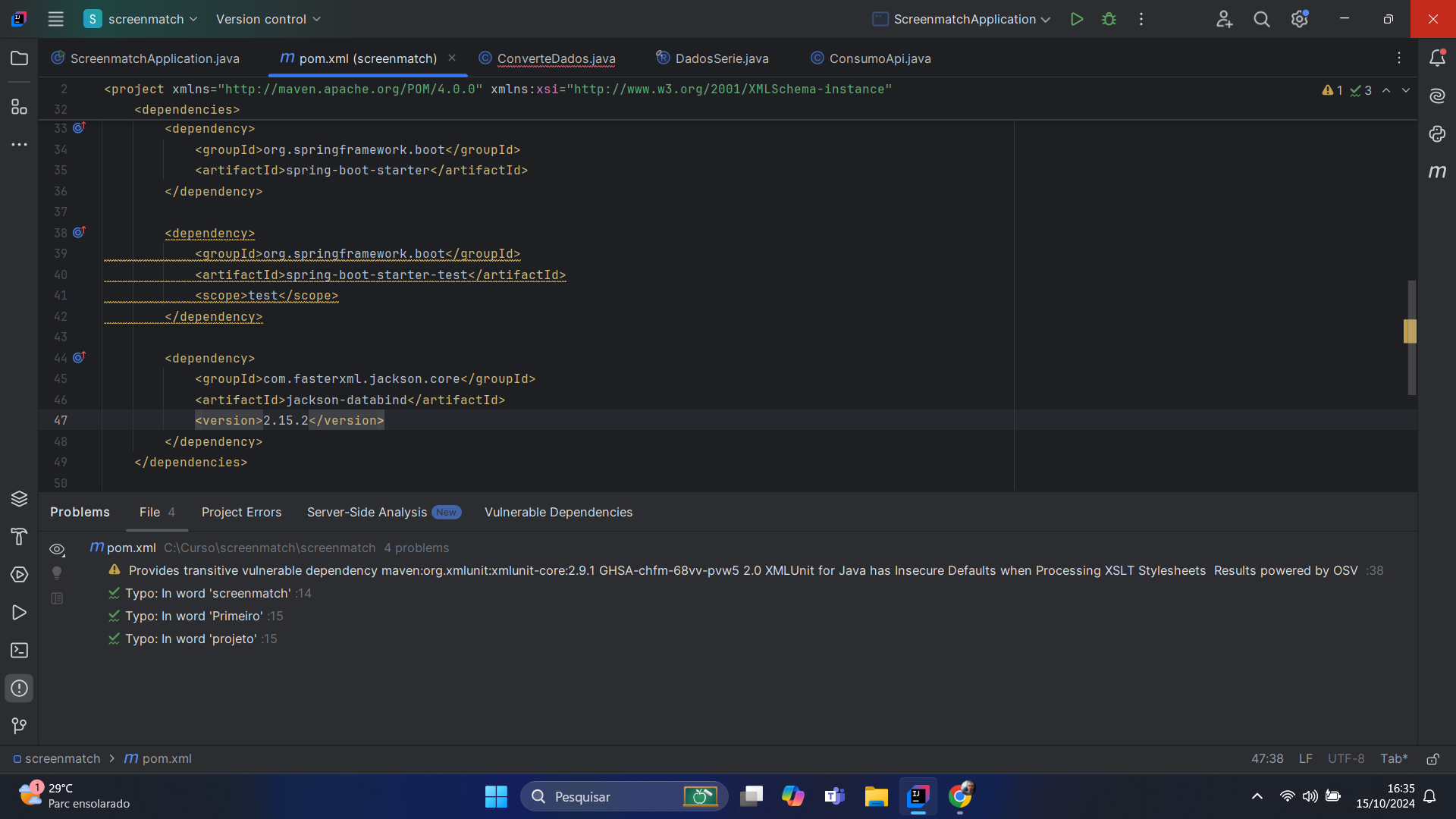Toggle the preview eye in Problems panel

pos(57,550)
